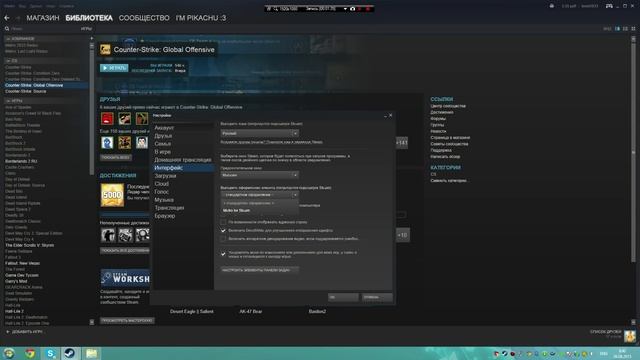Open Skype from the taskbar
The height and width of the screenshot is (360, 640).
pyautogui.click(x=51, y=353)
